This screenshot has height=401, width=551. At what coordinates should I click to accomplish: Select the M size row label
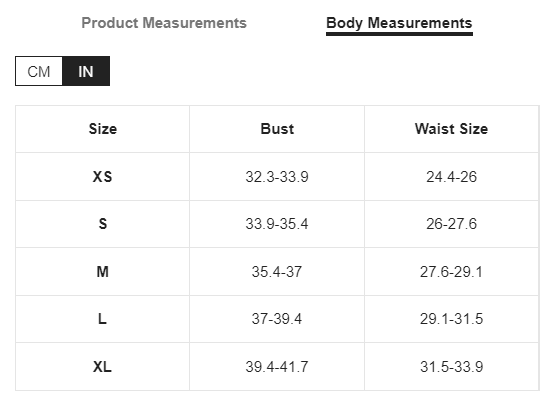(x=103, y=272)
